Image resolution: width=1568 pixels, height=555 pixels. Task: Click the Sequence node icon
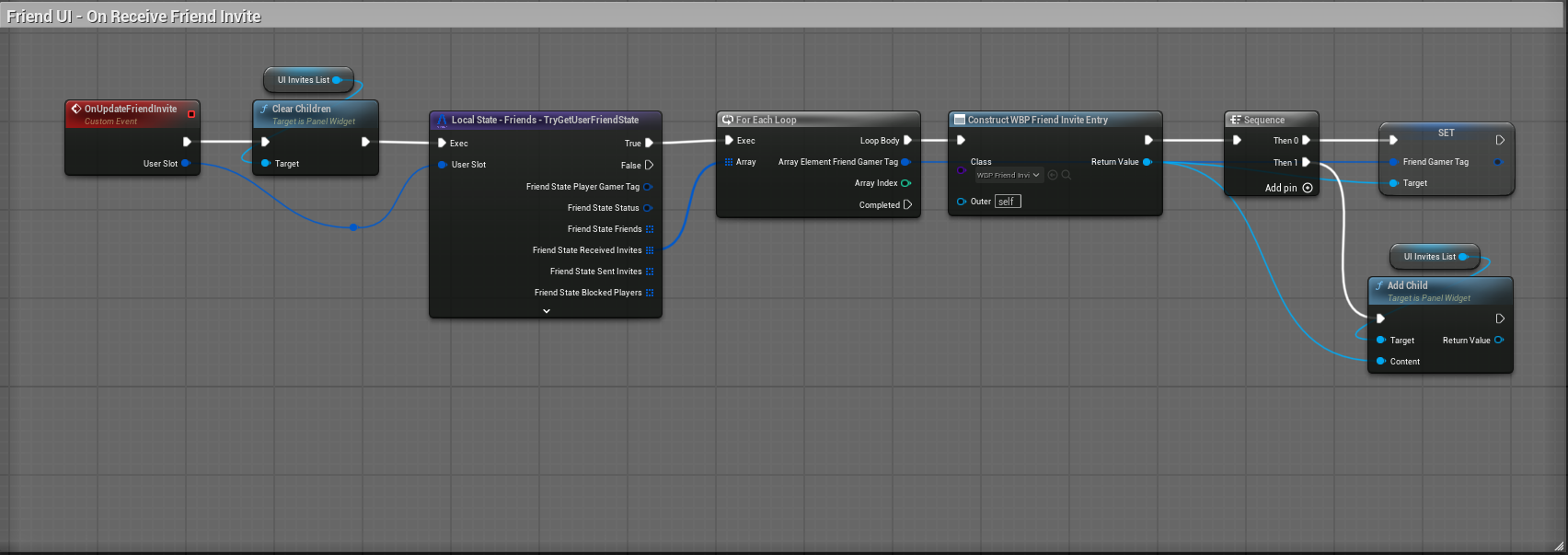[x=1236, y=120]
